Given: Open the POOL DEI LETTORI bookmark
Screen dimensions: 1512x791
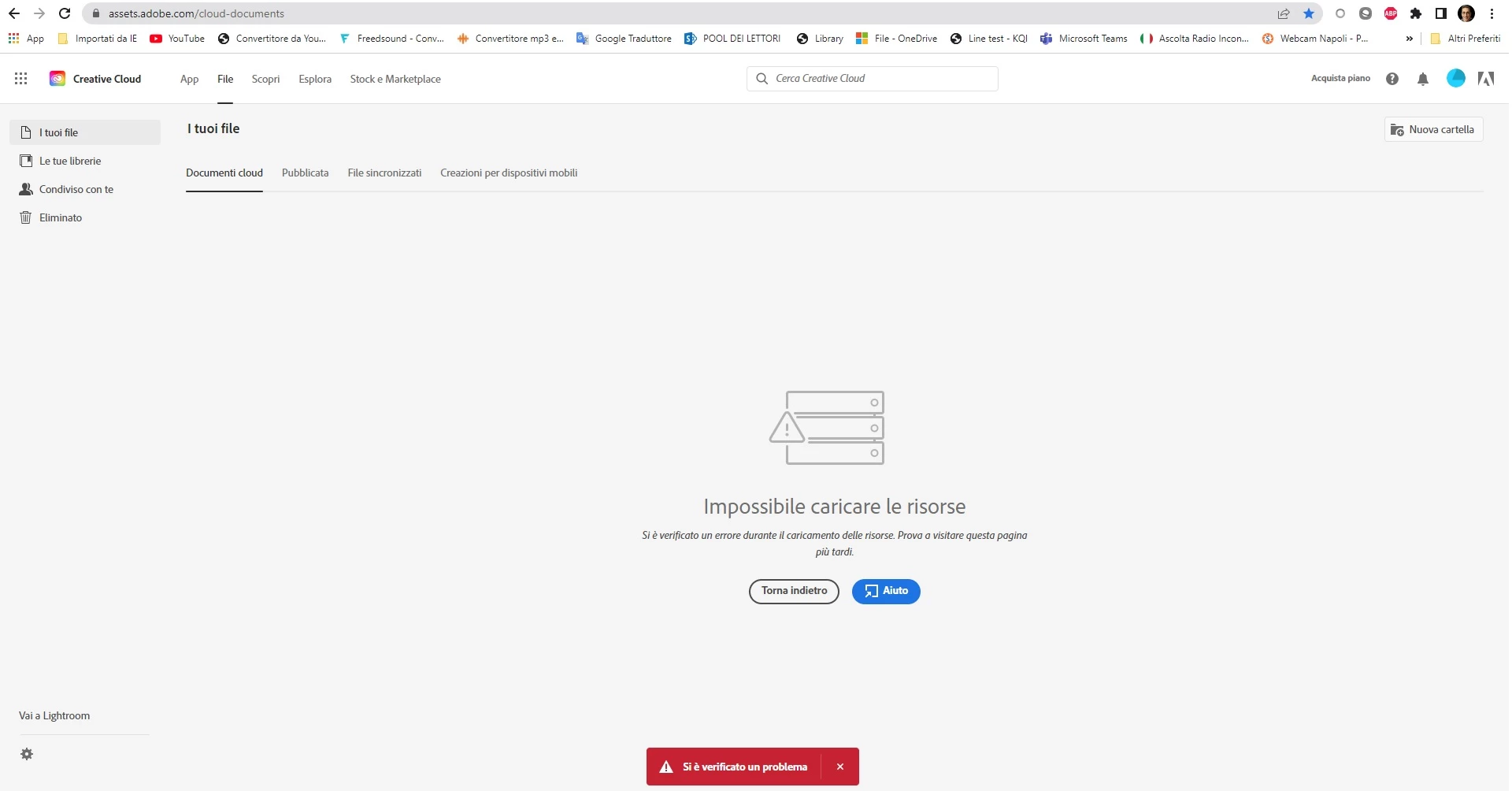Looking at the screenshot, I should tap(732, 39).
